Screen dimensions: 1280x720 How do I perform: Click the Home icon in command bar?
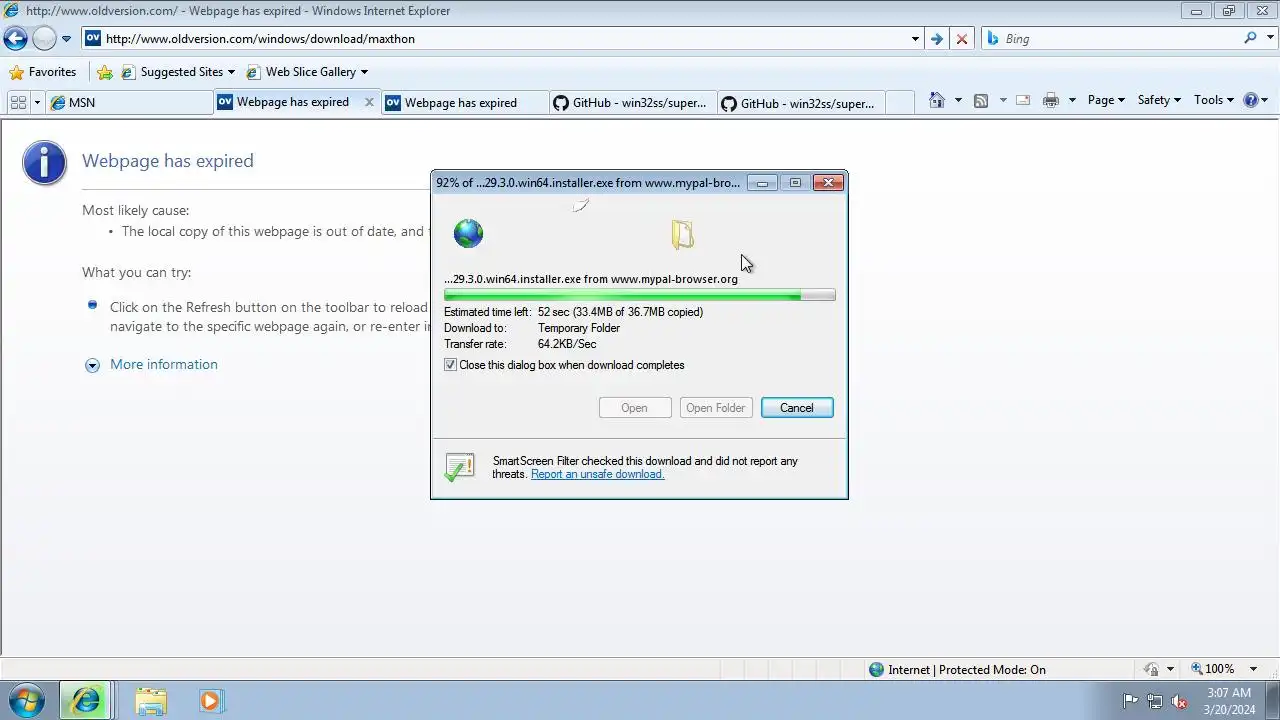point(937,100)
